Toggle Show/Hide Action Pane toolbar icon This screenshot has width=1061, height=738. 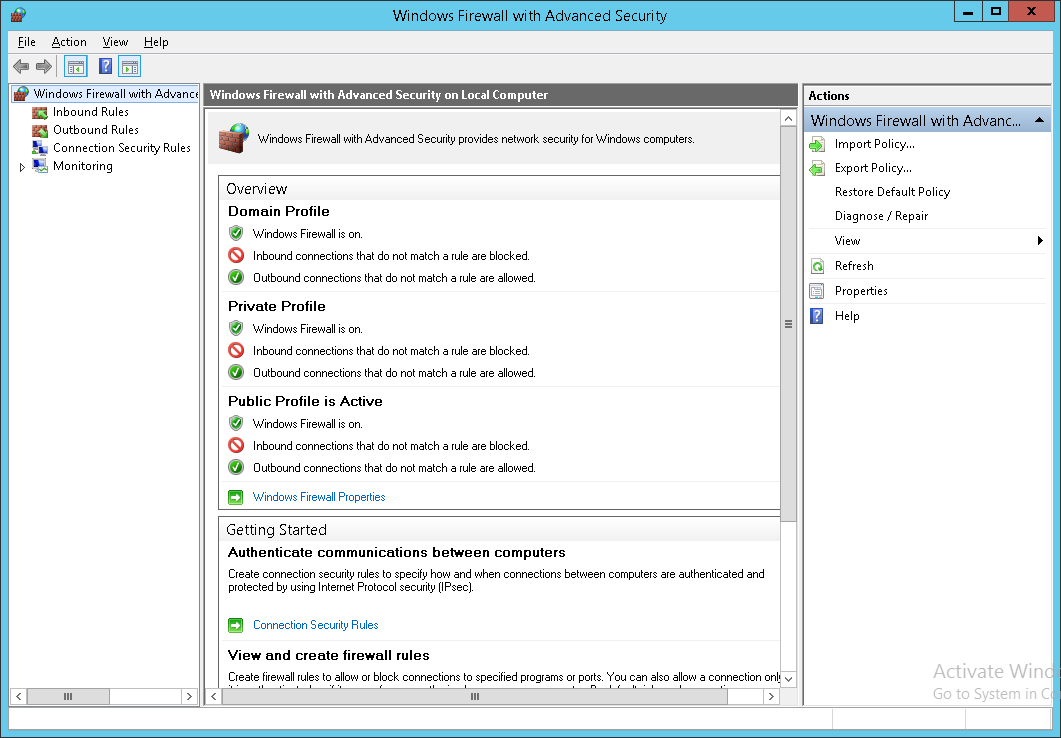click(130, 66)
